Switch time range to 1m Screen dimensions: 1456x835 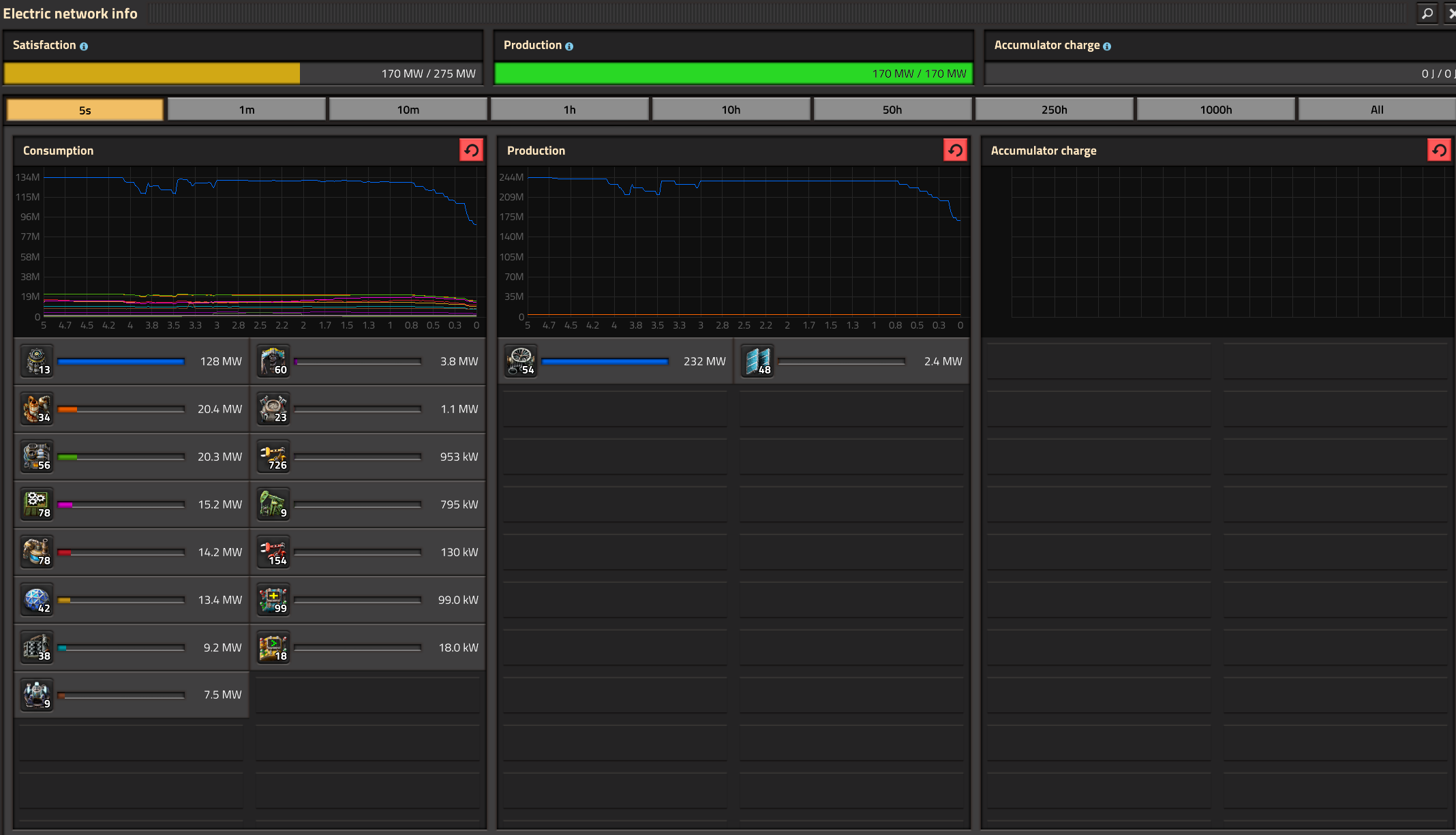pos(247,110)
